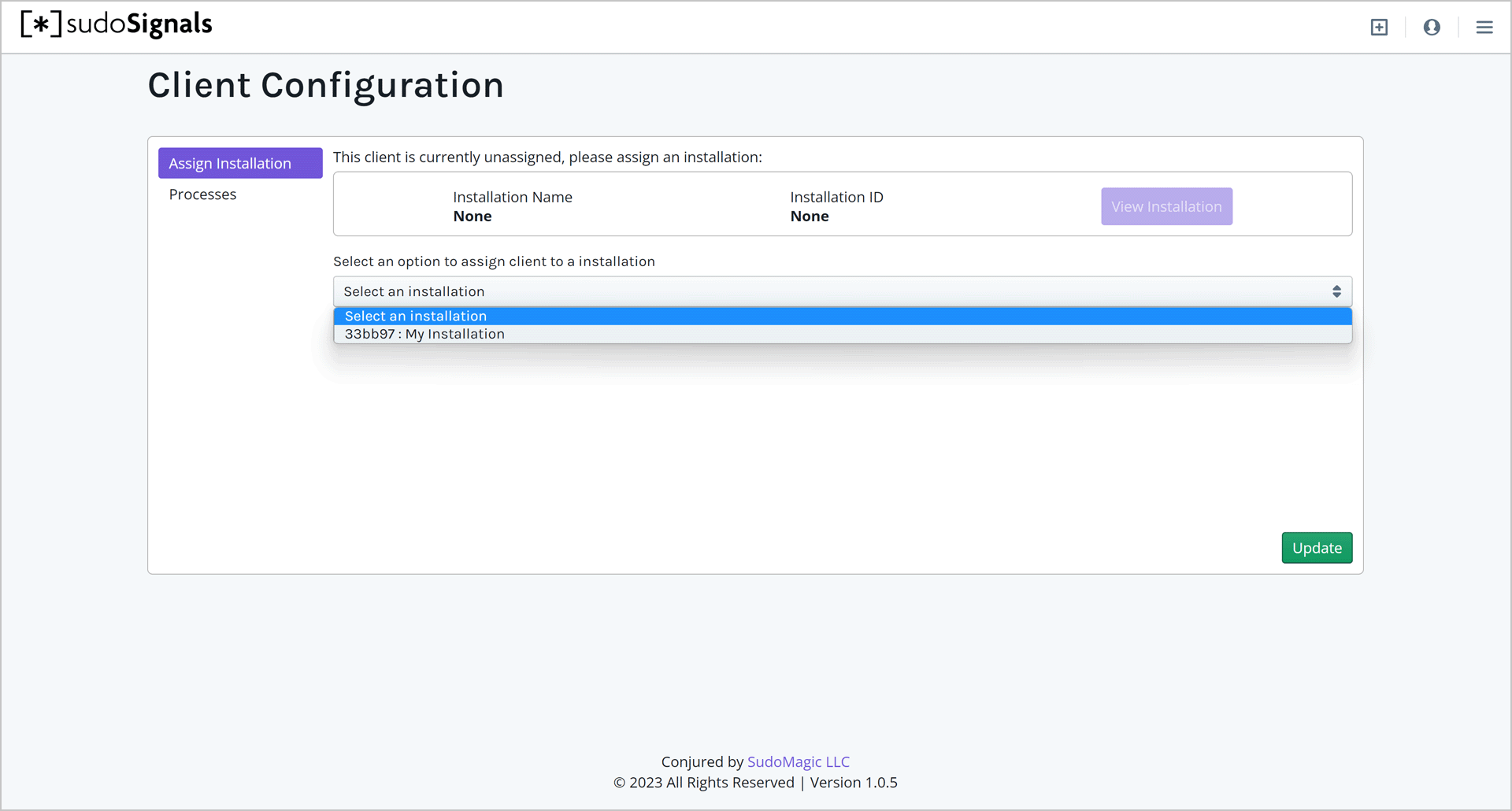
Task: Collapse the Select an installation dropdown
Action: click(843, 291)
